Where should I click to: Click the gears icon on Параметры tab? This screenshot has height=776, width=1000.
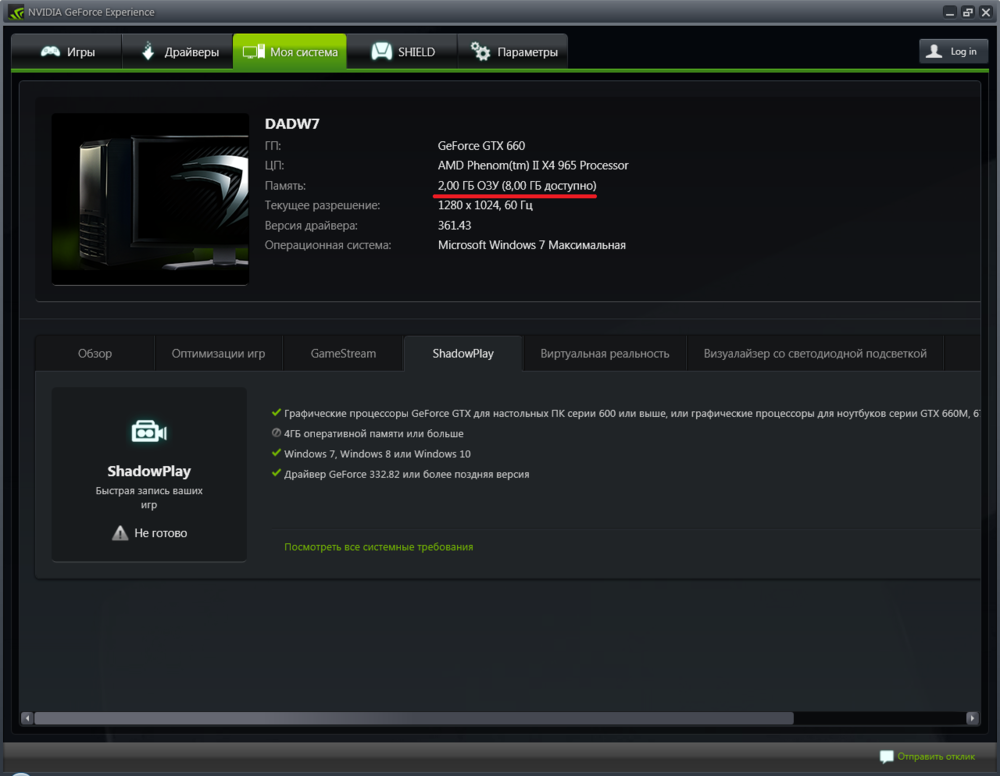(x=480, y=52)
